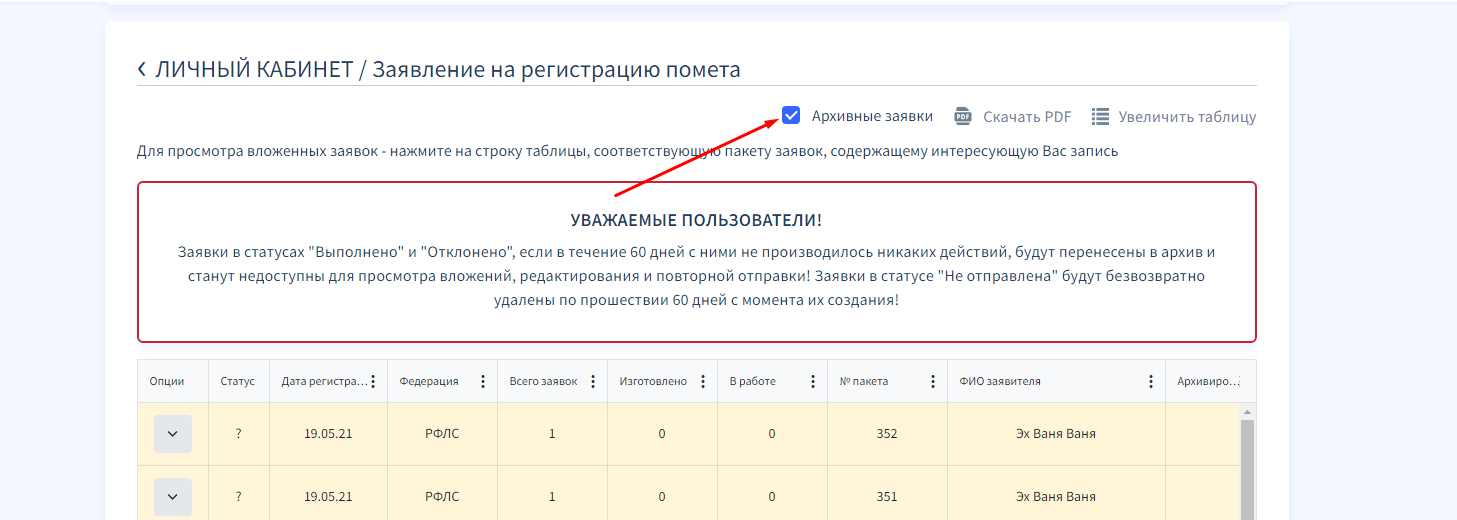Open the ФИО заявителя column three-dot menu
Viewport: 1457px width, 520px height.
(1151, 381)
